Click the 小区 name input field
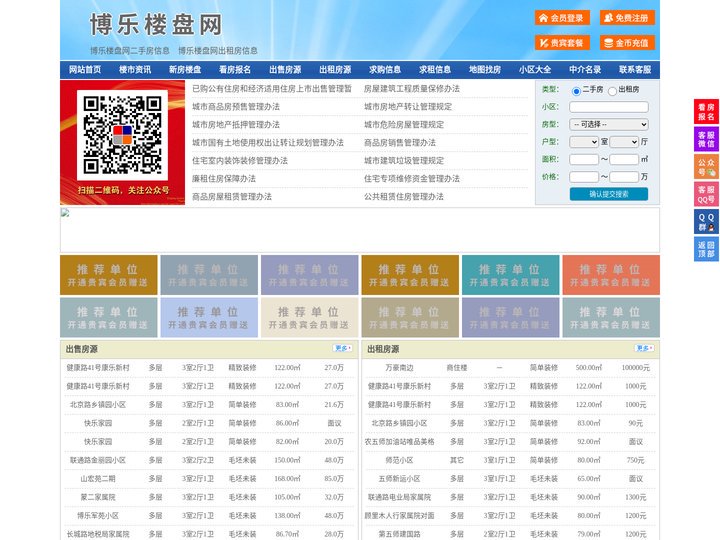 point(609,107)
